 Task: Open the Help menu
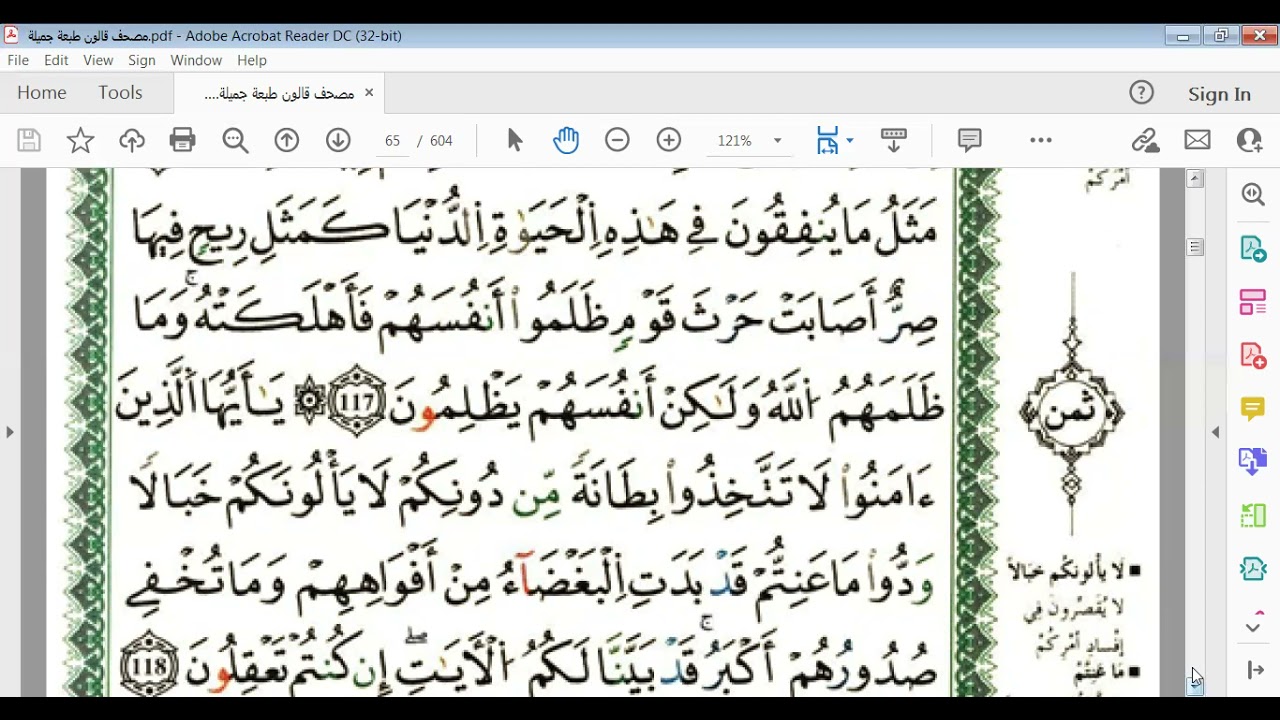coord(252,60)
